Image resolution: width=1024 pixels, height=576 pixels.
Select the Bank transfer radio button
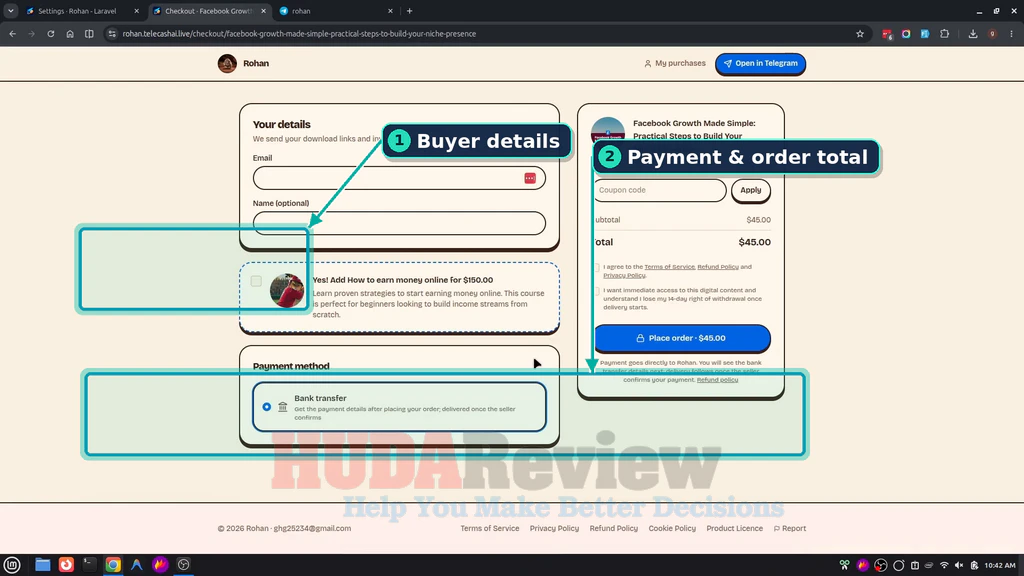click(266, 407)
